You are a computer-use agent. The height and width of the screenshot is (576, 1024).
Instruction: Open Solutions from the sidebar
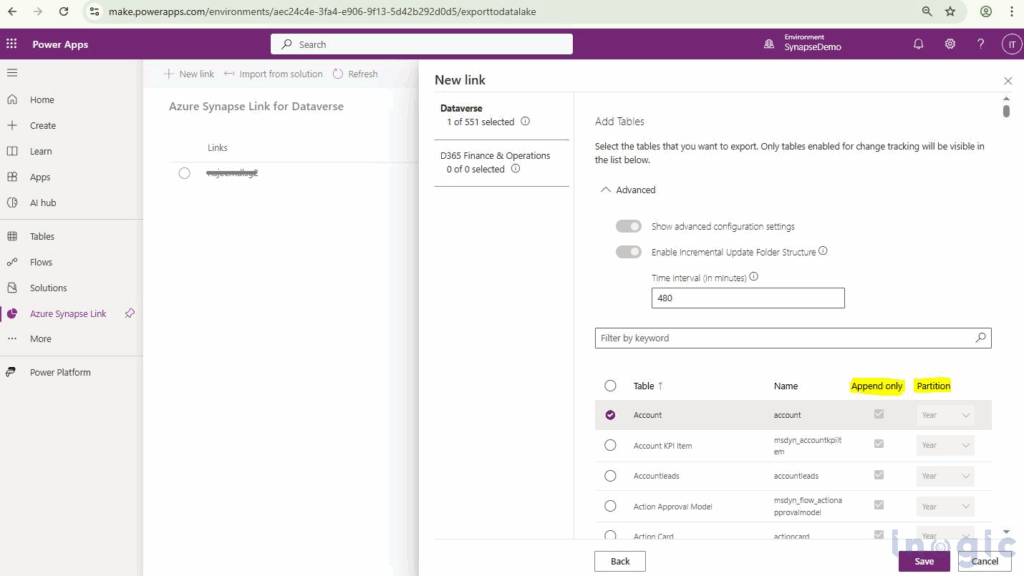pos(50,287)
